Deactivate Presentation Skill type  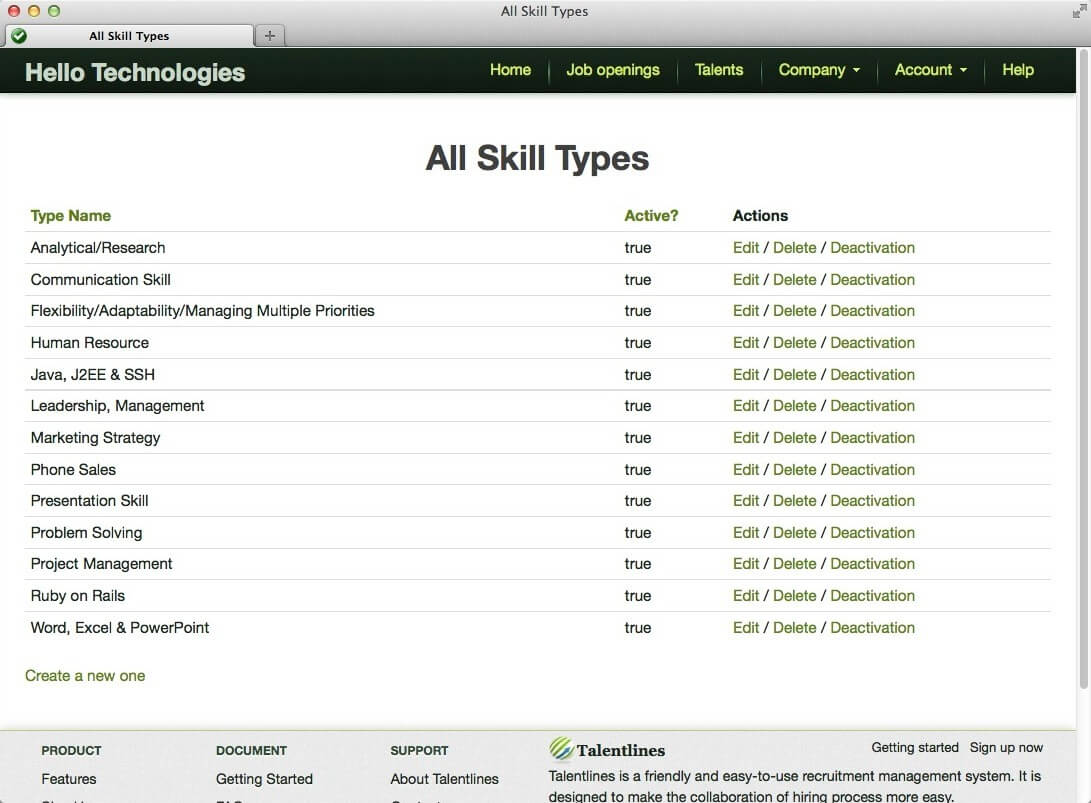[x=873, y=501]
